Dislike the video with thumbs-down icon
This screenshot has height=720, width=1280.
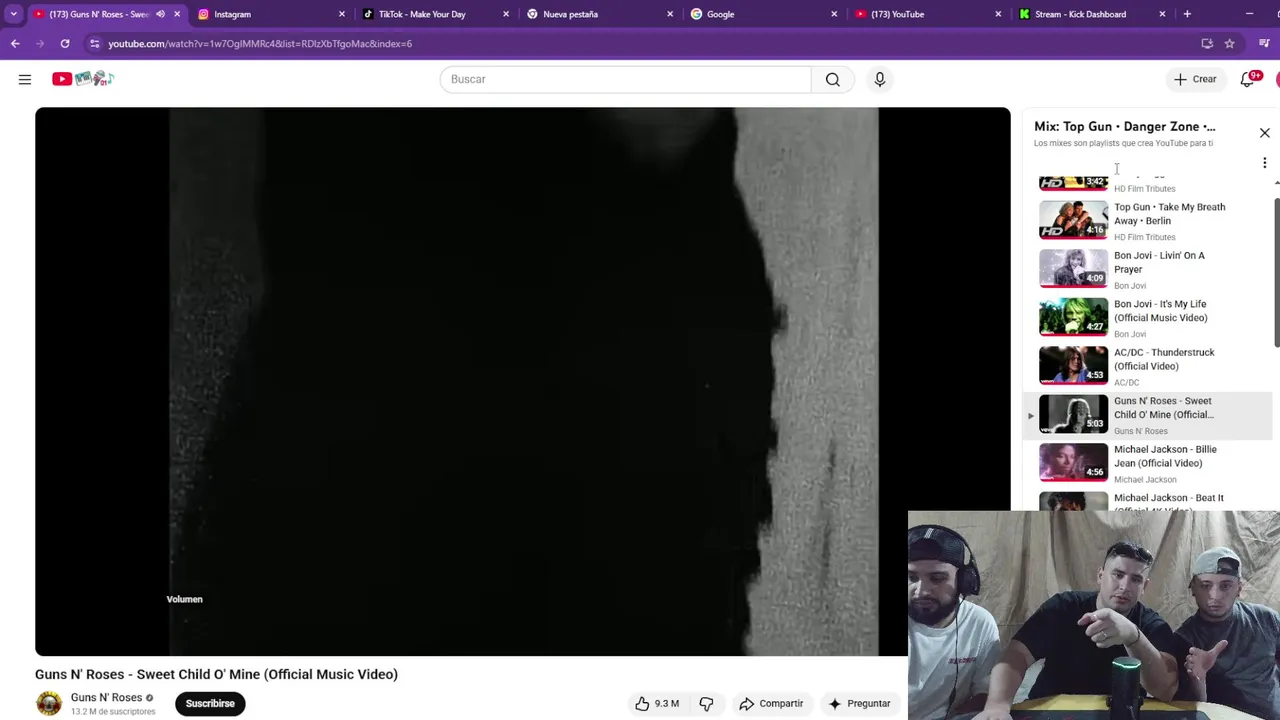[x=706, y=704]
